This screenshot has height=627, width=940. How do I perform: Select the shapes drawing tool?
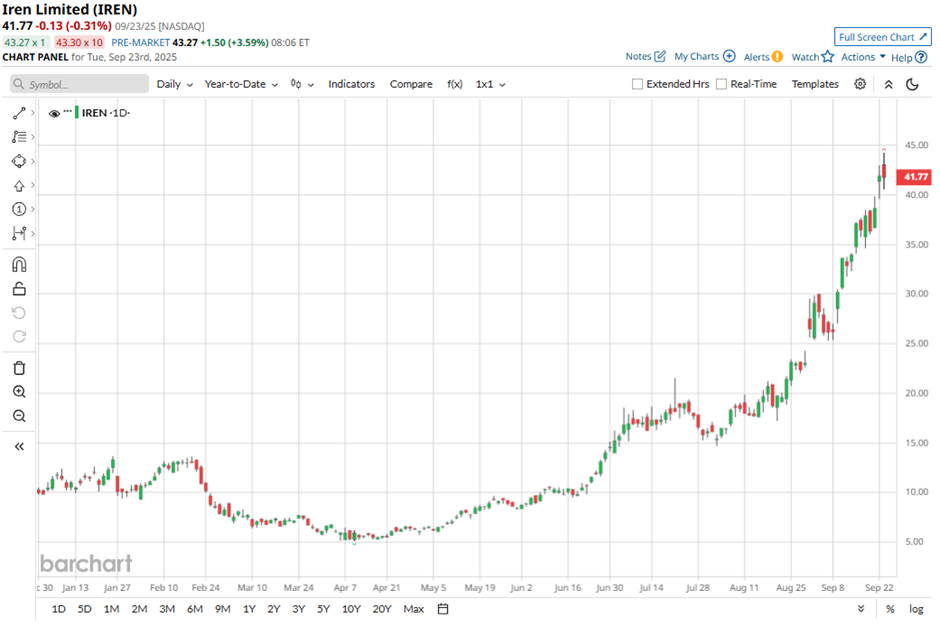[19, 161]
